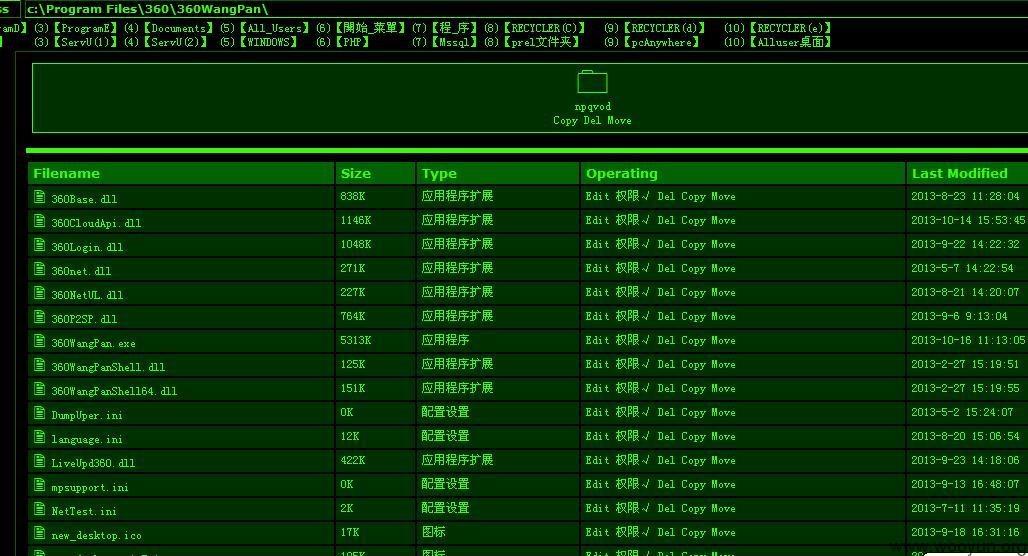Viewport: 1028px width, 556px height.
Task: Click file icon beside 360WangPanShell64.dll
Action: (40, 389)
